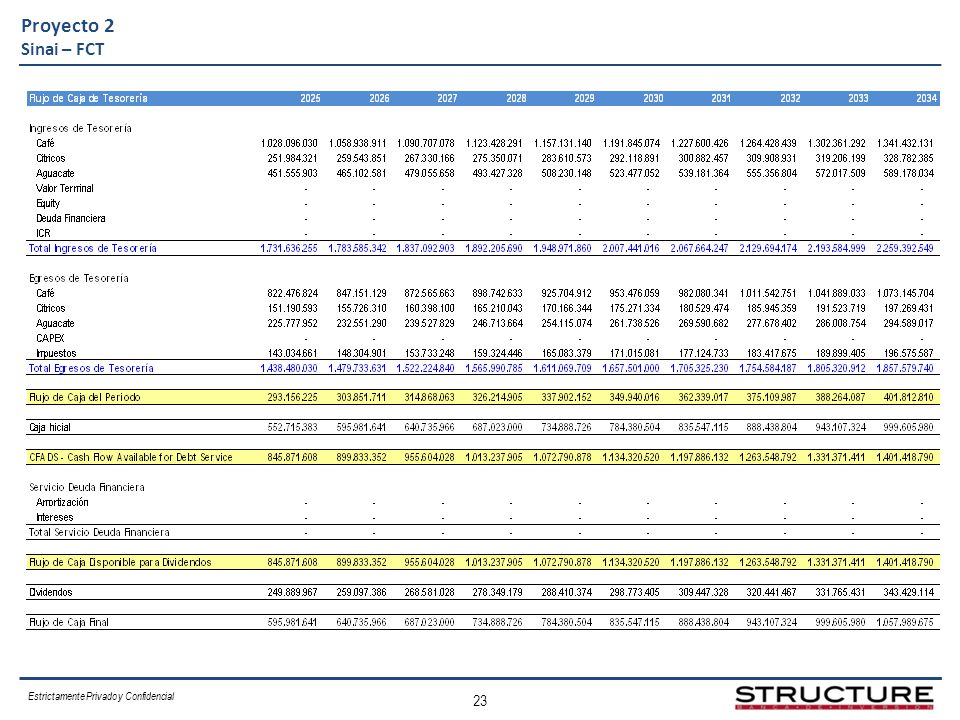The image size is (960, 720).
Task: Select Café income value 1.341.432.131
Action: tap(905, 143)
